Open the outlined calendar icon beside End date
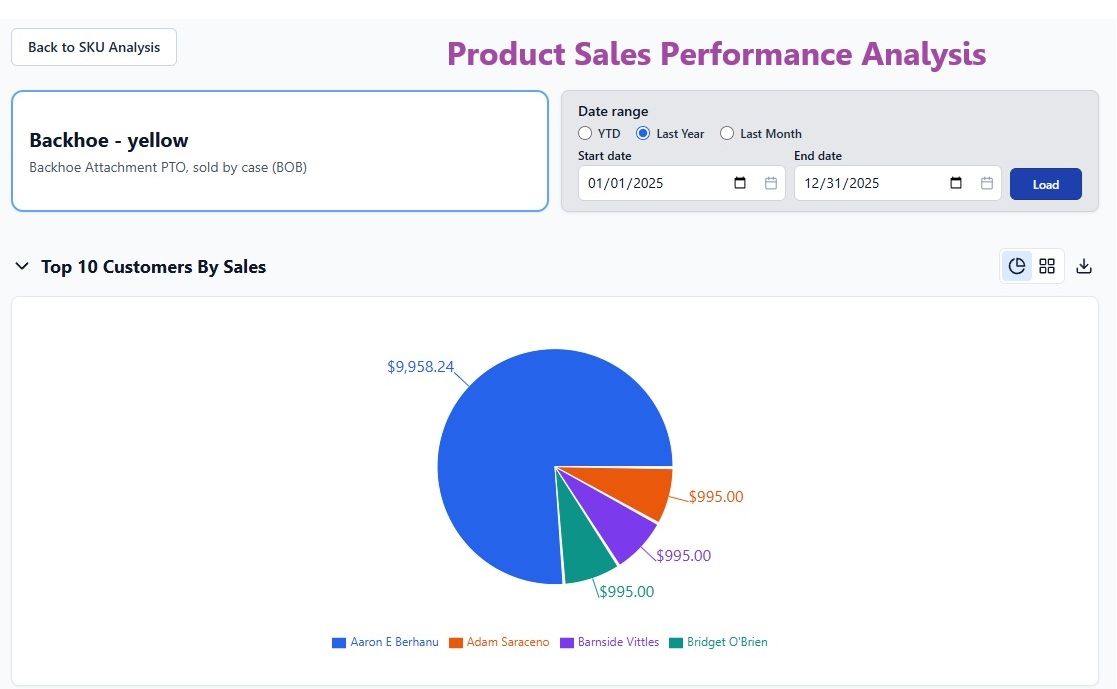 (x=987, y=183)
